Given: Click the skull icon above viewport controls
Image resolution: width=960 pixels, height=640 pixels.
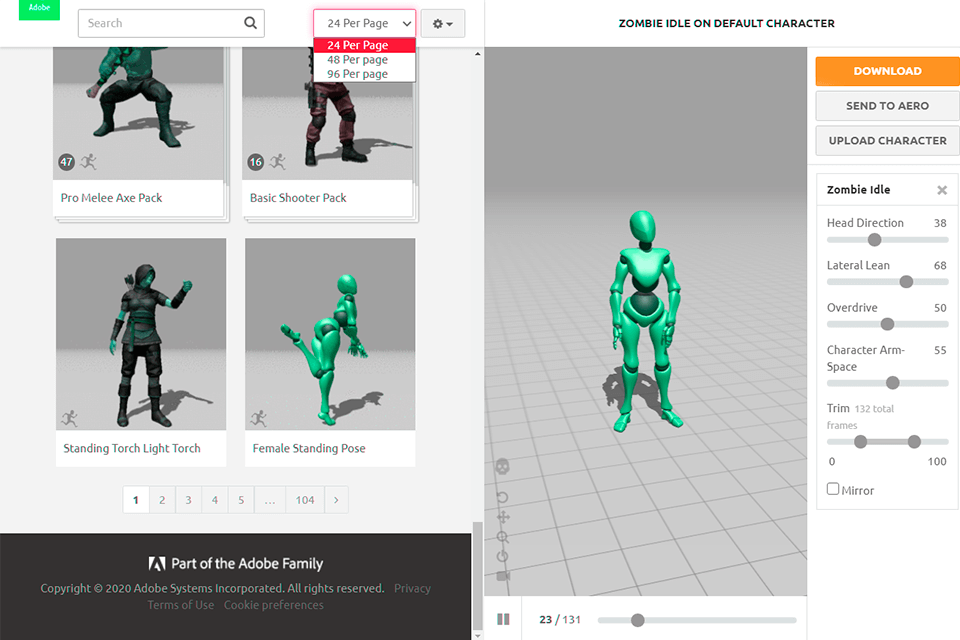Looking at the screenshot, I should click(x=501, y=465).
